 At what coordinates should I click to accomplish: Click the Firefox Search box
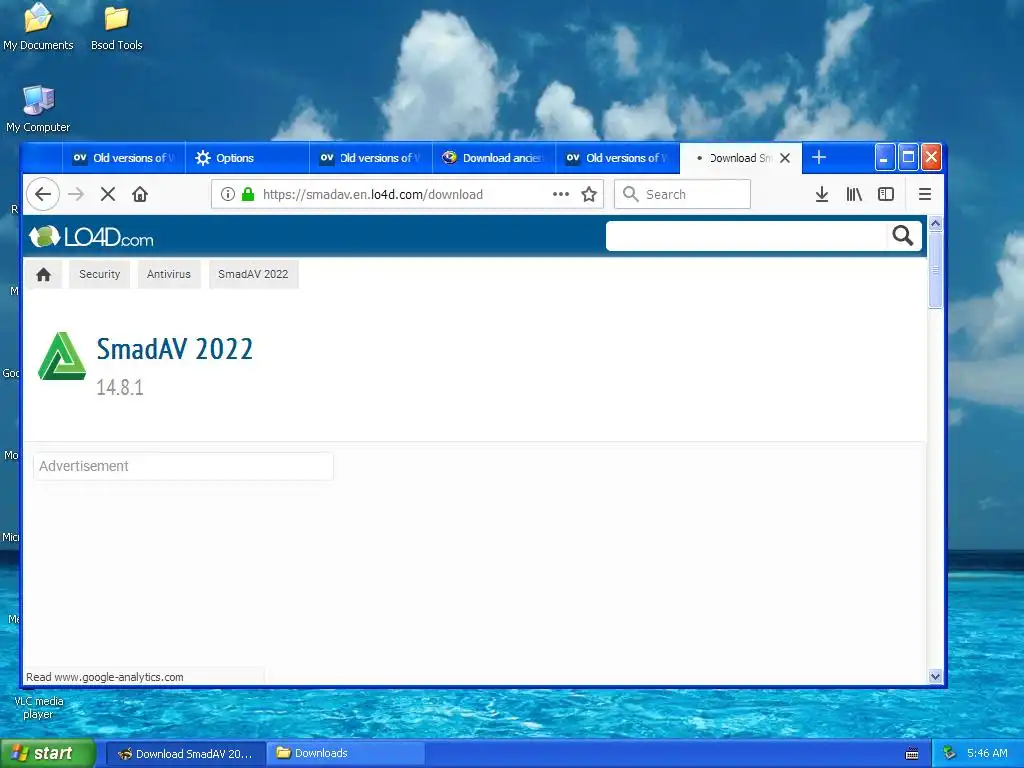point(682,194)
